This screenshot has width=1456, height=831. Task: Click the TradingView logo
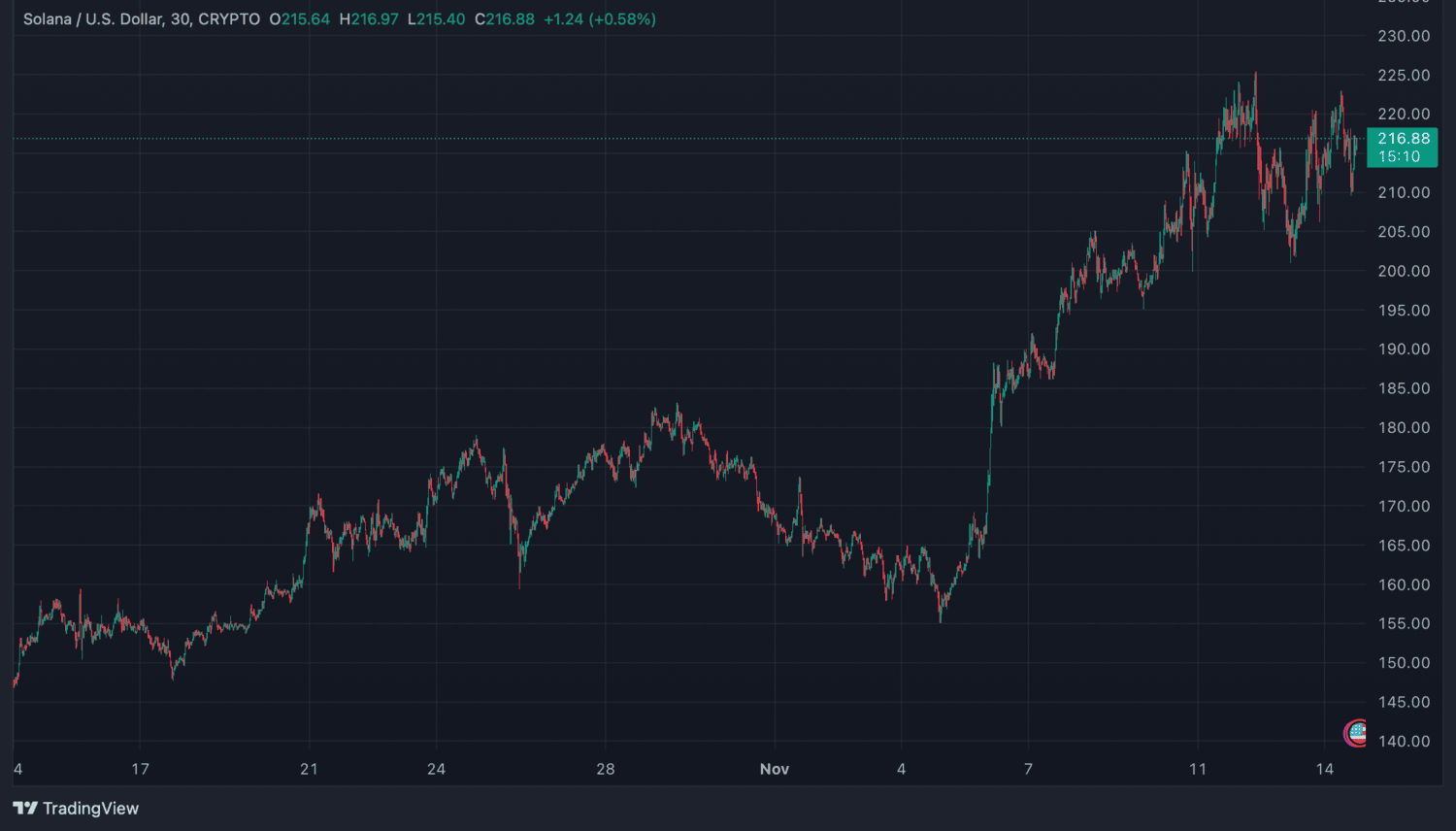[76, 808]
